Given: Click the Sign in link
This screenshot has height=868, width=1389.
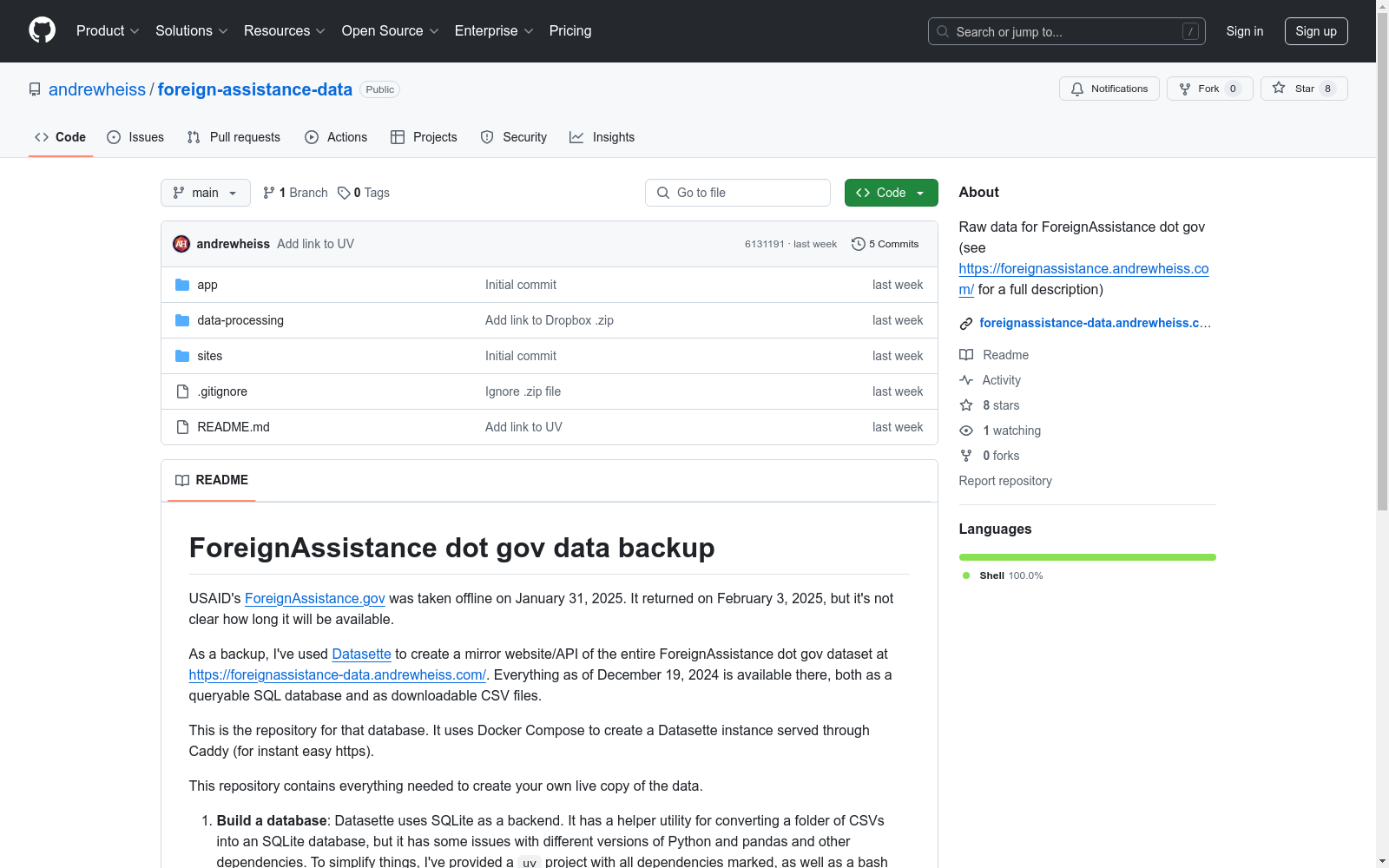Looking at the screenshot, I should (x=1245, y=31).
